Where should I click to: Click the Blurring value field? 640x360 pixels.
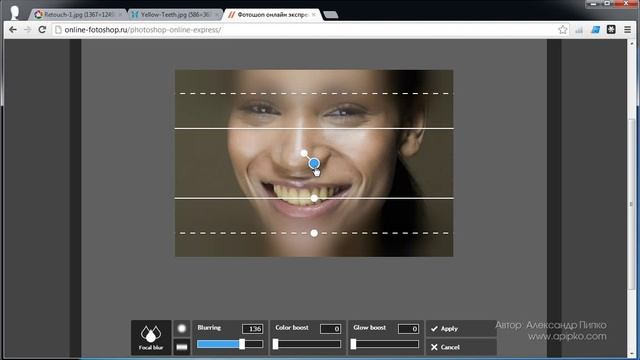point(252,329)
